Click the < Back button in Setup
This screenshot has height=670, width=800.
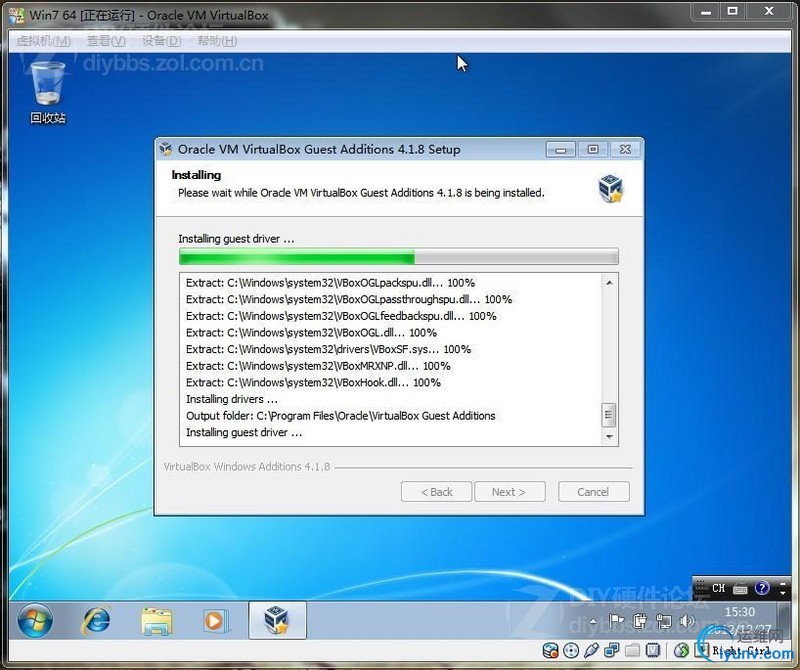click(x=436, y=492)
